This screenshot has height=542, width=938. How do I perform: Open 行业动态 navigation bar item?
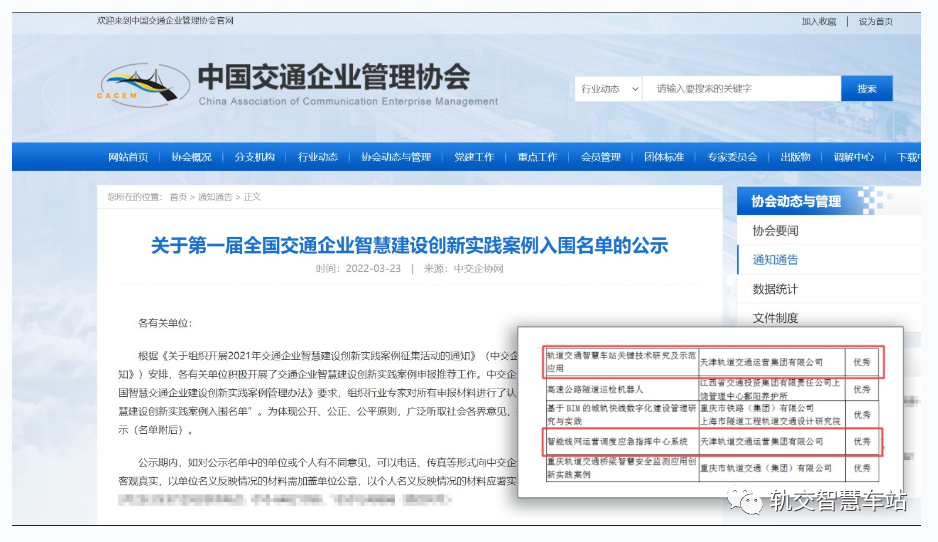[318, 157]
